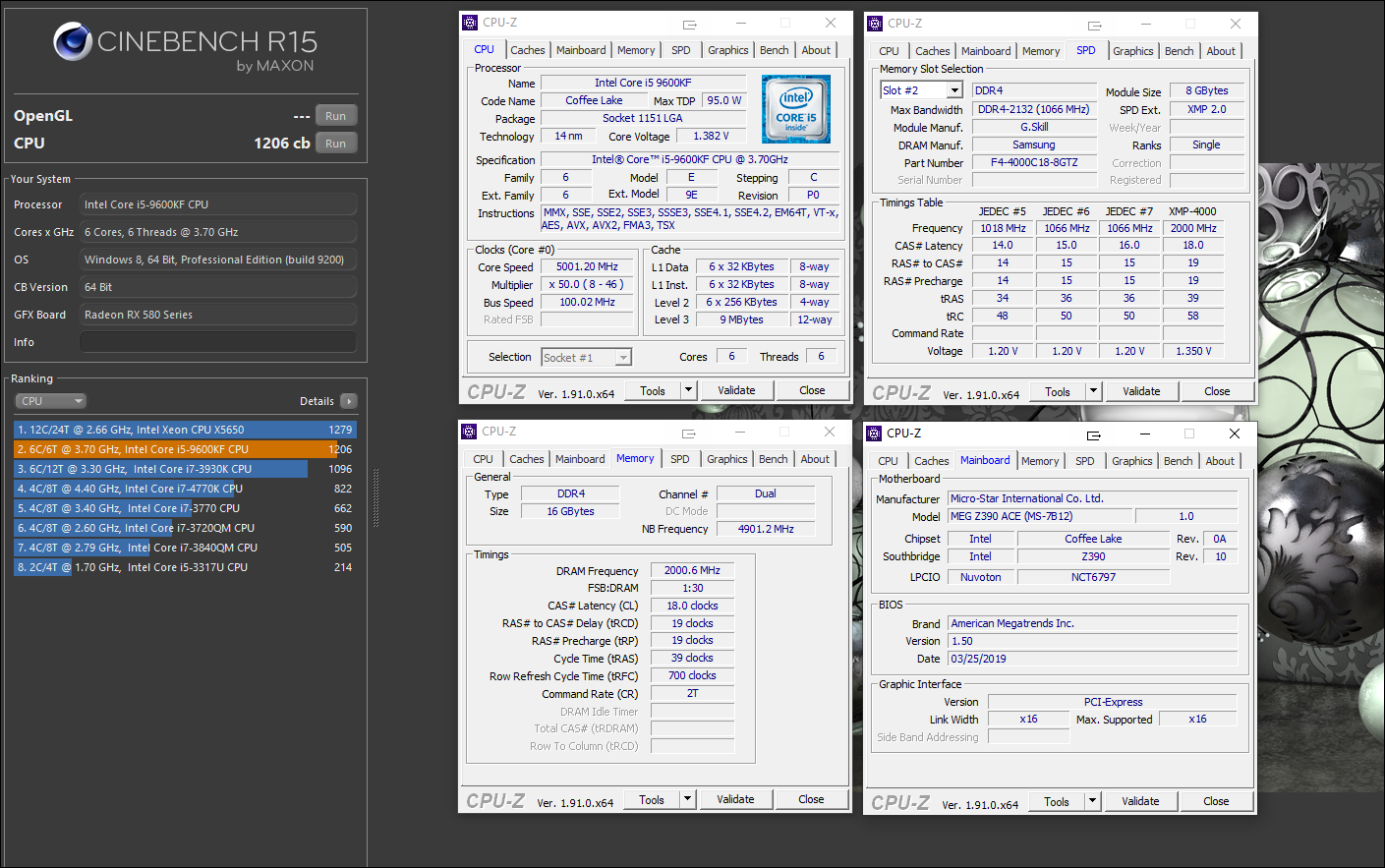1385x868 pixels.
Task: Click BIOS date 03/25/2019 field
Action: [x=1092, y=659]
